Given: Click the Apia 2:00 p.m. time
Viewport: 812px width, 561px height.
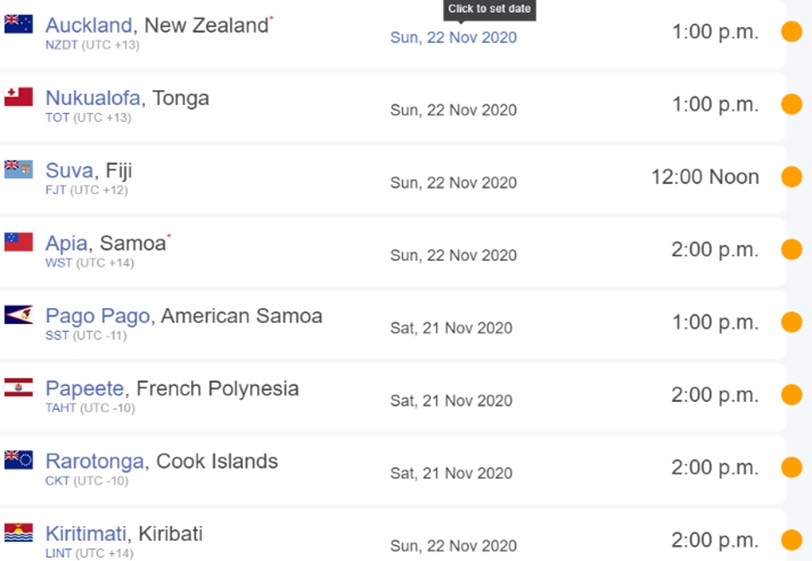Looking at the screenshot, I should coord(714,249).
